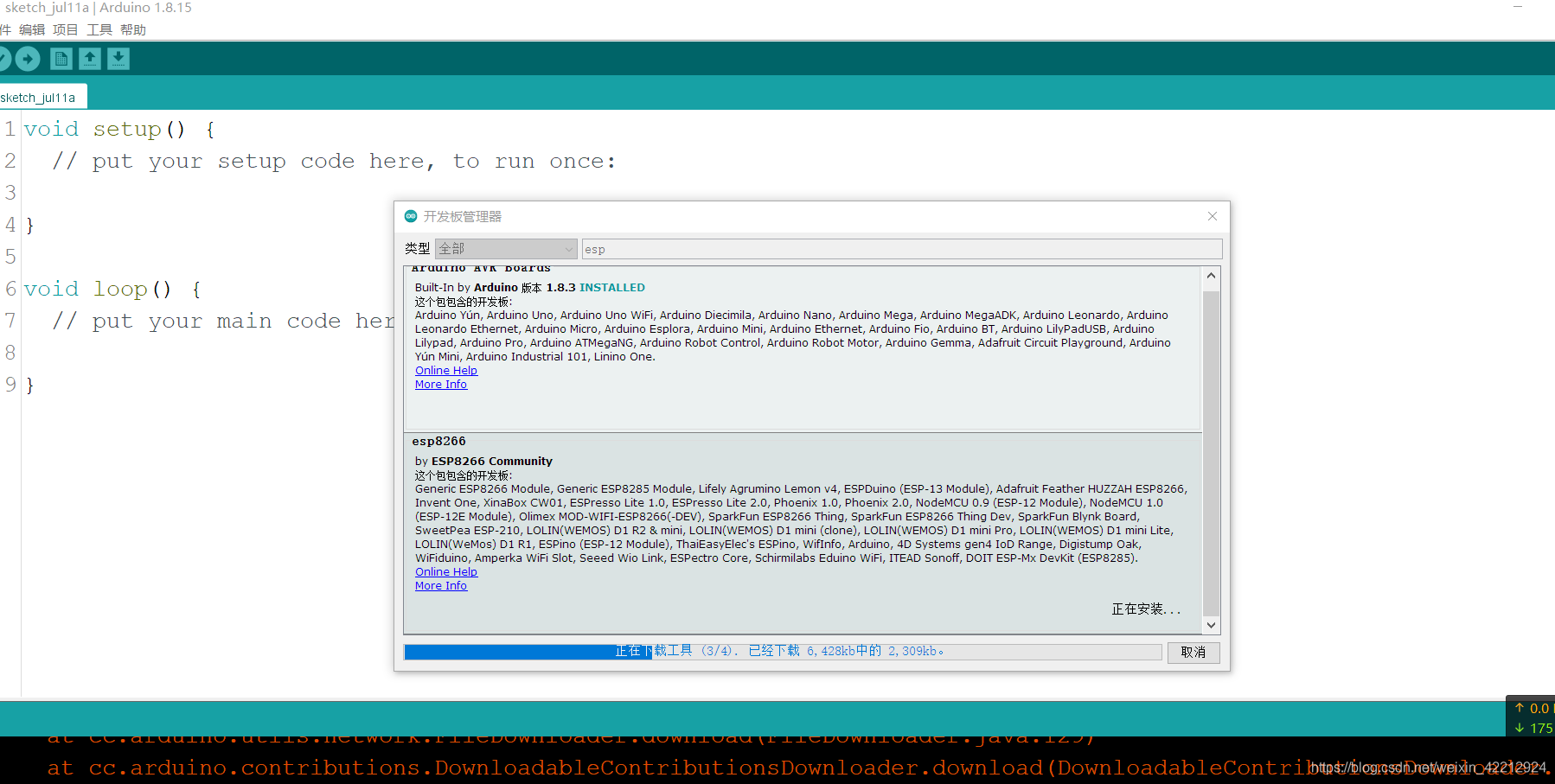Click the Save sketch icon

(118, 59)
